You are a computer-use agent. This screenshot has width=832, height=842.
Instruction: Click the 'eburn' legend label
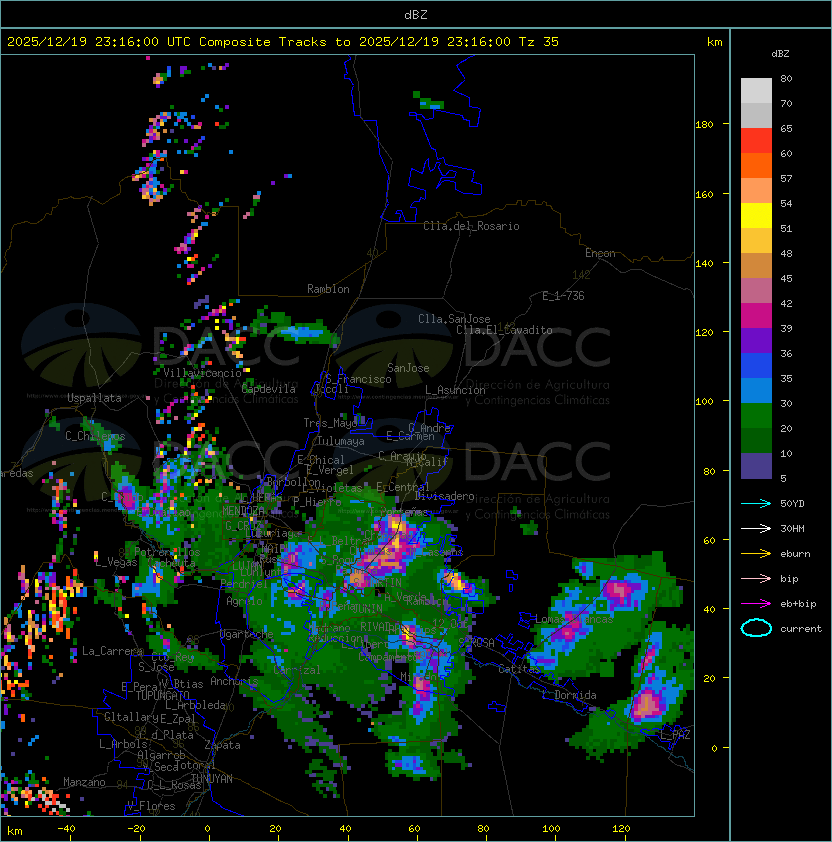(x=795, y=554)
